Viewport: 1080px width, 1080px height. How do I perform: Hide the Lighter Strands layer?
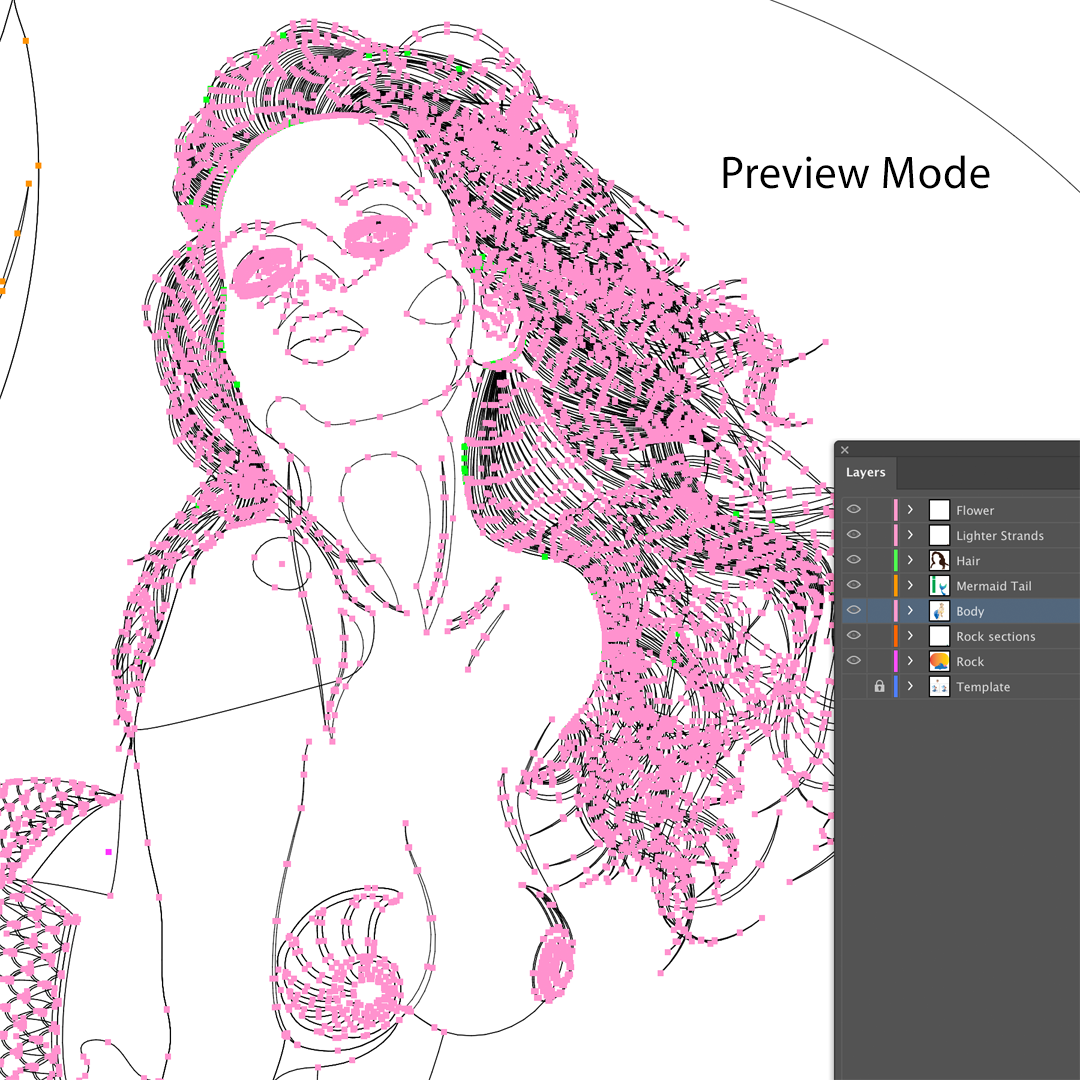(x=853, y=535)
